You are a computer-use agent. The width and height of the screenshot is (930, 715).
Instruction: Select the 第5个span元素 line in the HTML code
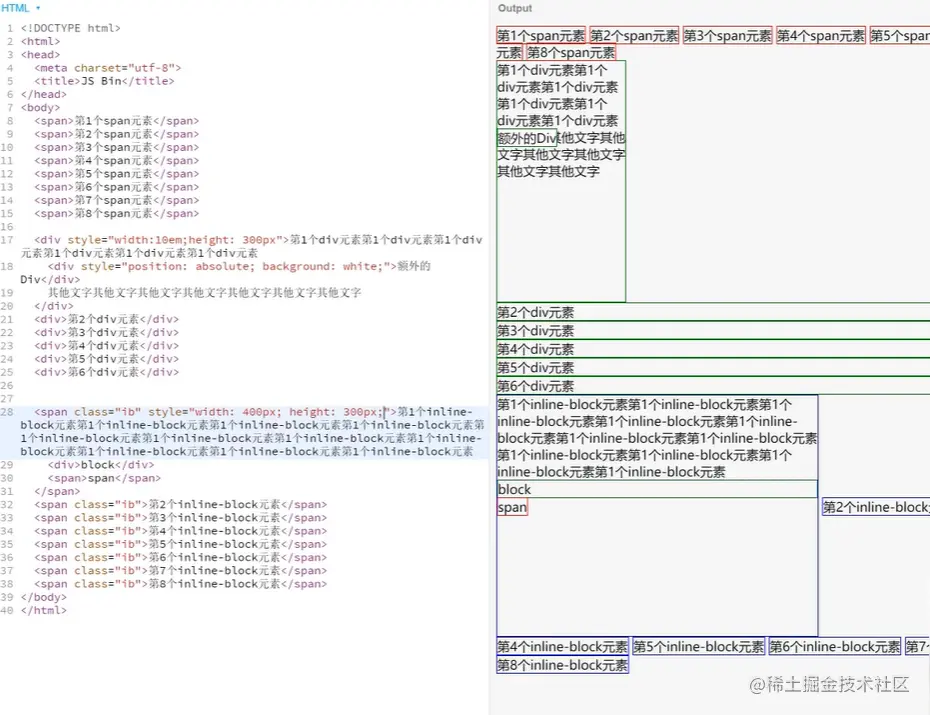[117, 174]
